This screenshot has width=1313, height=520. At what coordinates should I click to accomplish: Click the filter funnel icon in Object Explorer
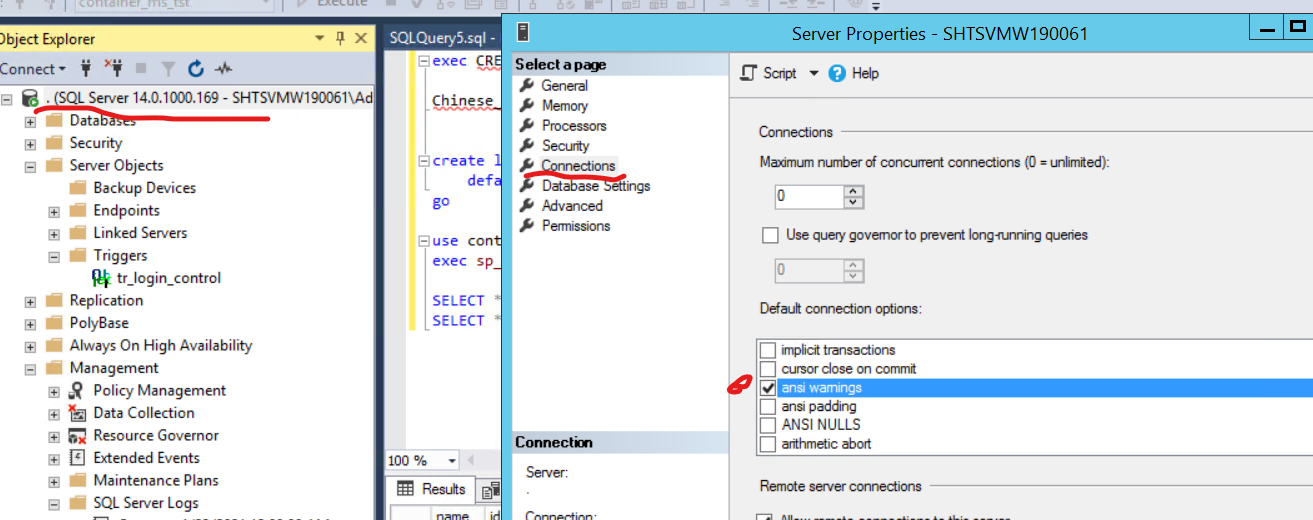tap(169, 69)
